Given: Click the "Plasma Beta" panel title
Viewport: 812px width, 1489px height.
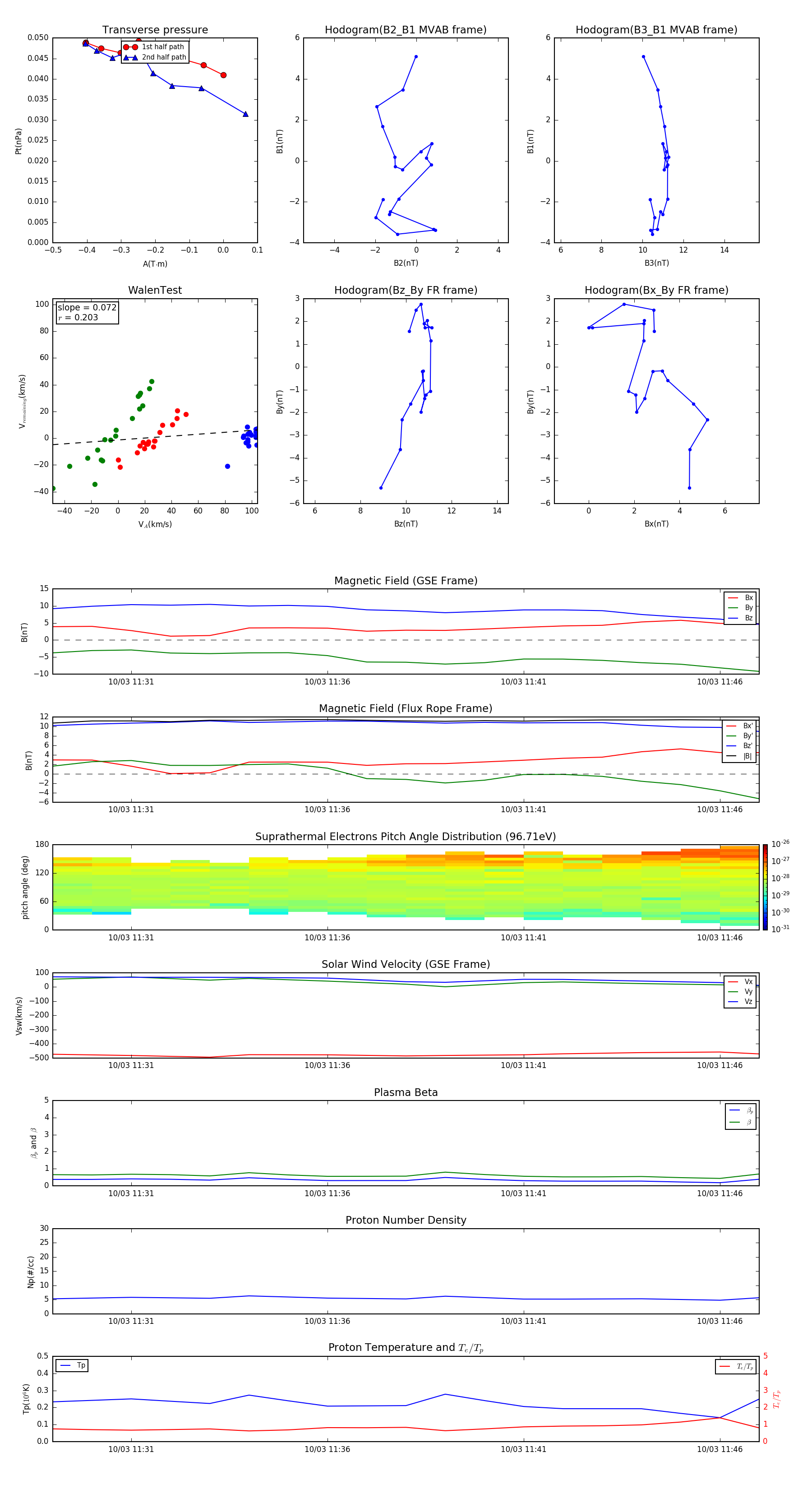Looking at the screenshot, I should point(406,1093).
